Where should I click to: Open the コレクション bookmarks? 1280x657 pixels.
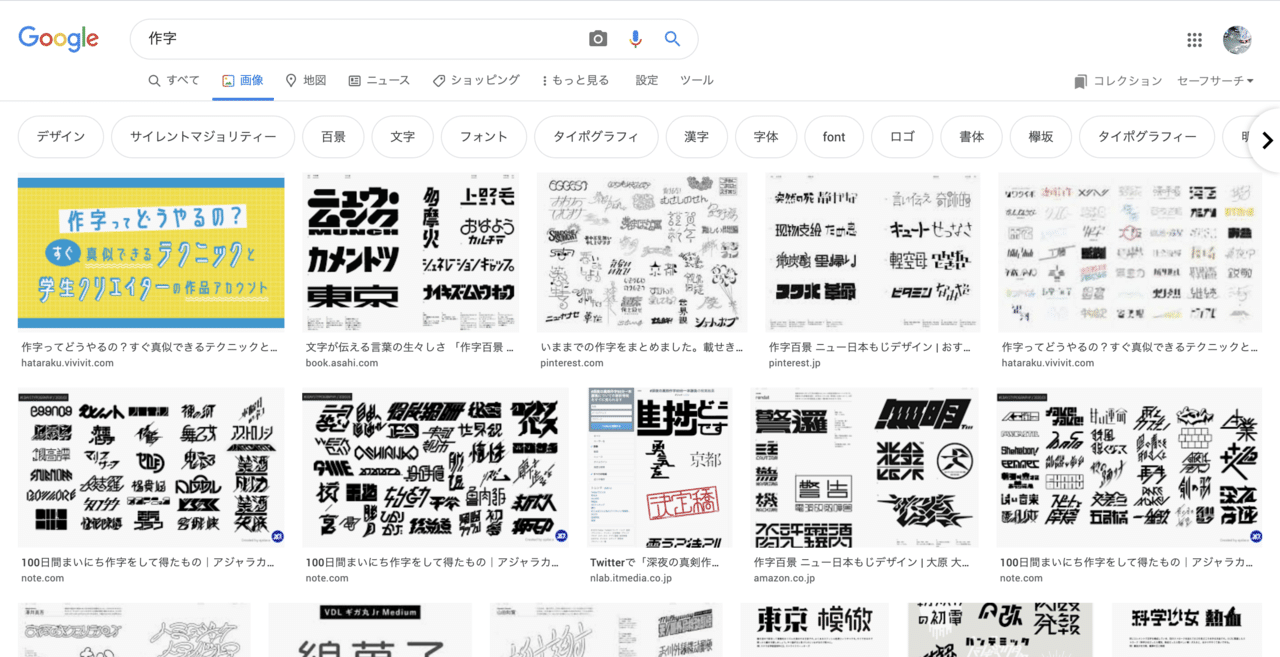tap(1118, 81)
